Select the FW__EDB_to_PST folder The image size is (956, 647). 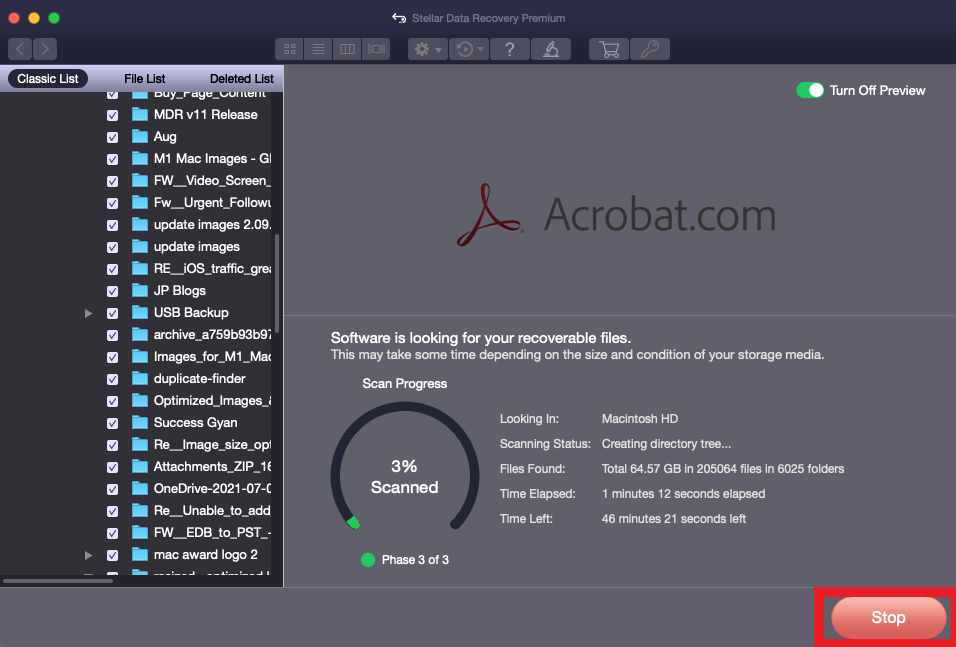pos(212,532)
